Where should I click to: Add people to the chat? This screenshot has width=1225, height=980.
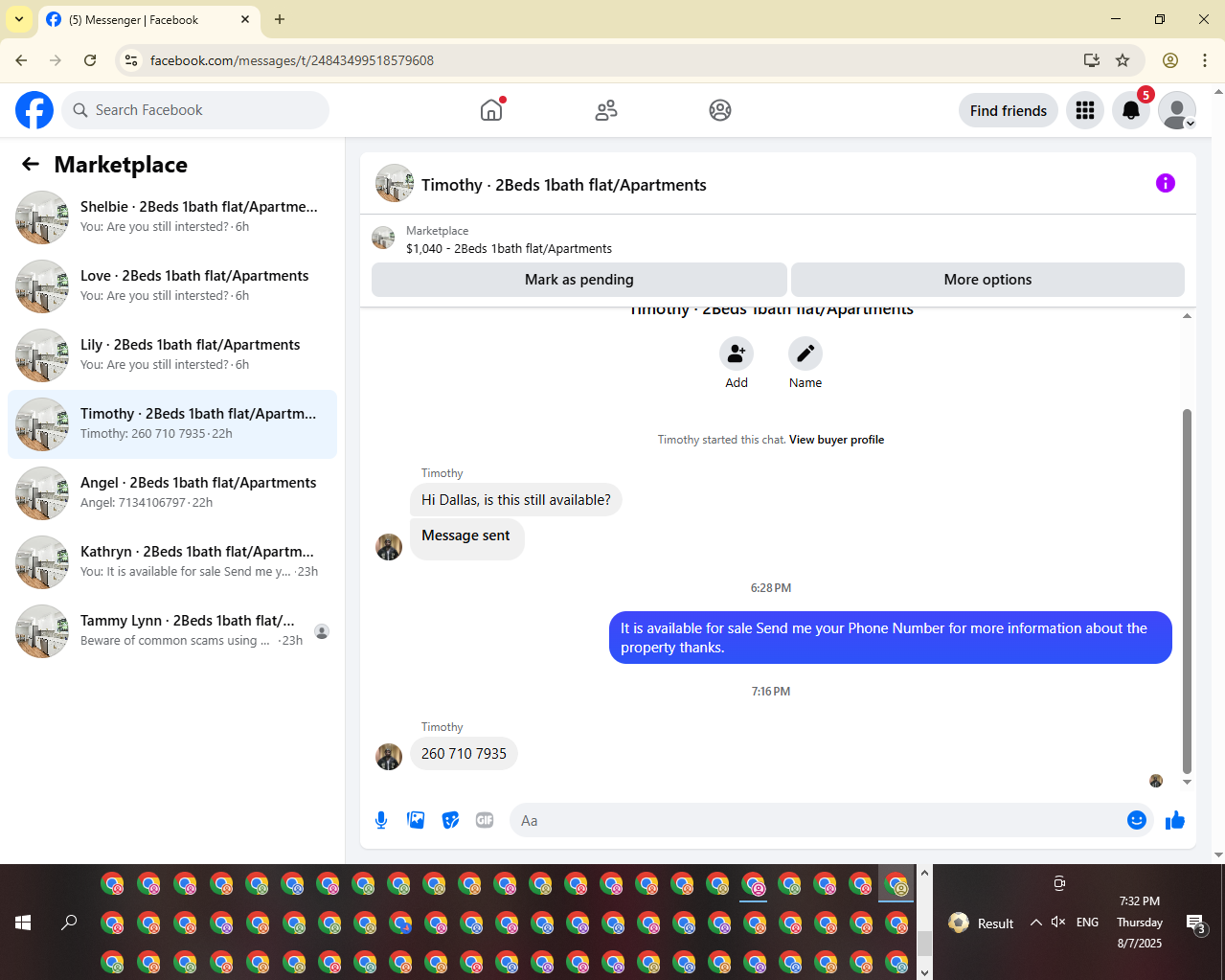pyautogui.click(x=737, y=353)
